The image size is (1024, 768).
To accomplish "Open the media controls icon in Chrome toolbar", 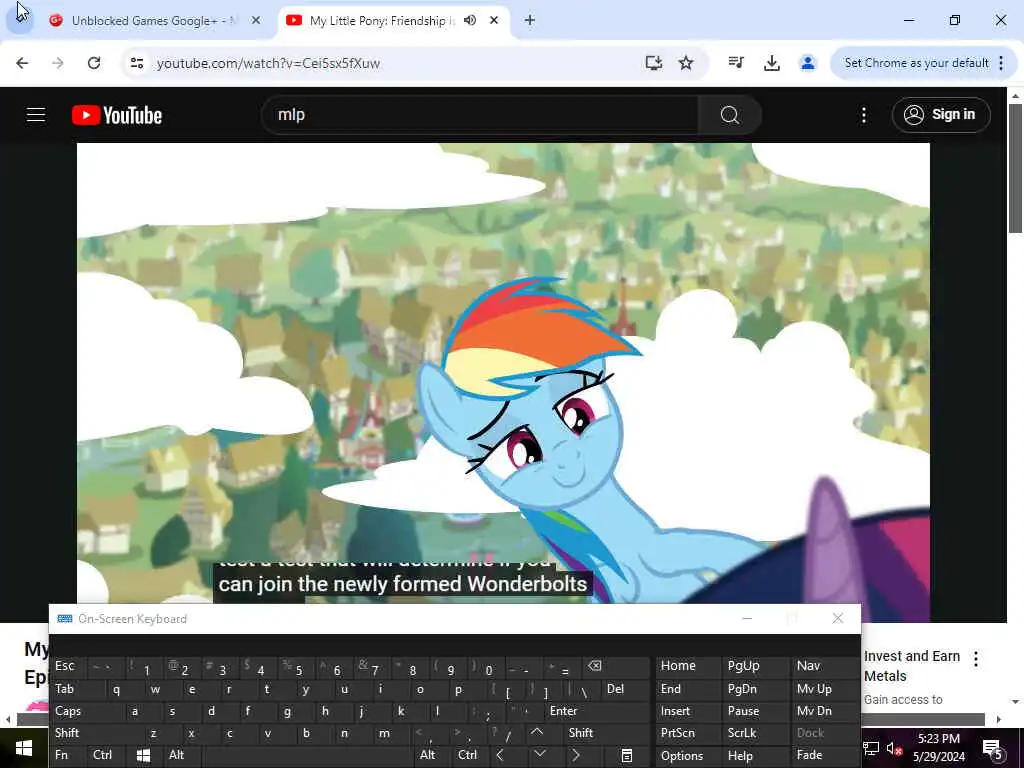I will 736,63.
